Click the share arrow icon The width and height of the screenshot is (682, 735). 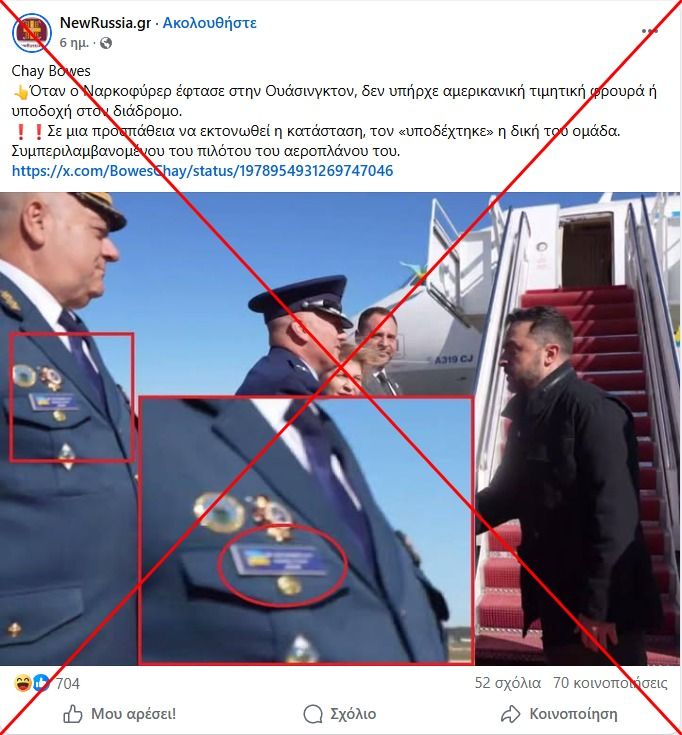coord(511,714)
